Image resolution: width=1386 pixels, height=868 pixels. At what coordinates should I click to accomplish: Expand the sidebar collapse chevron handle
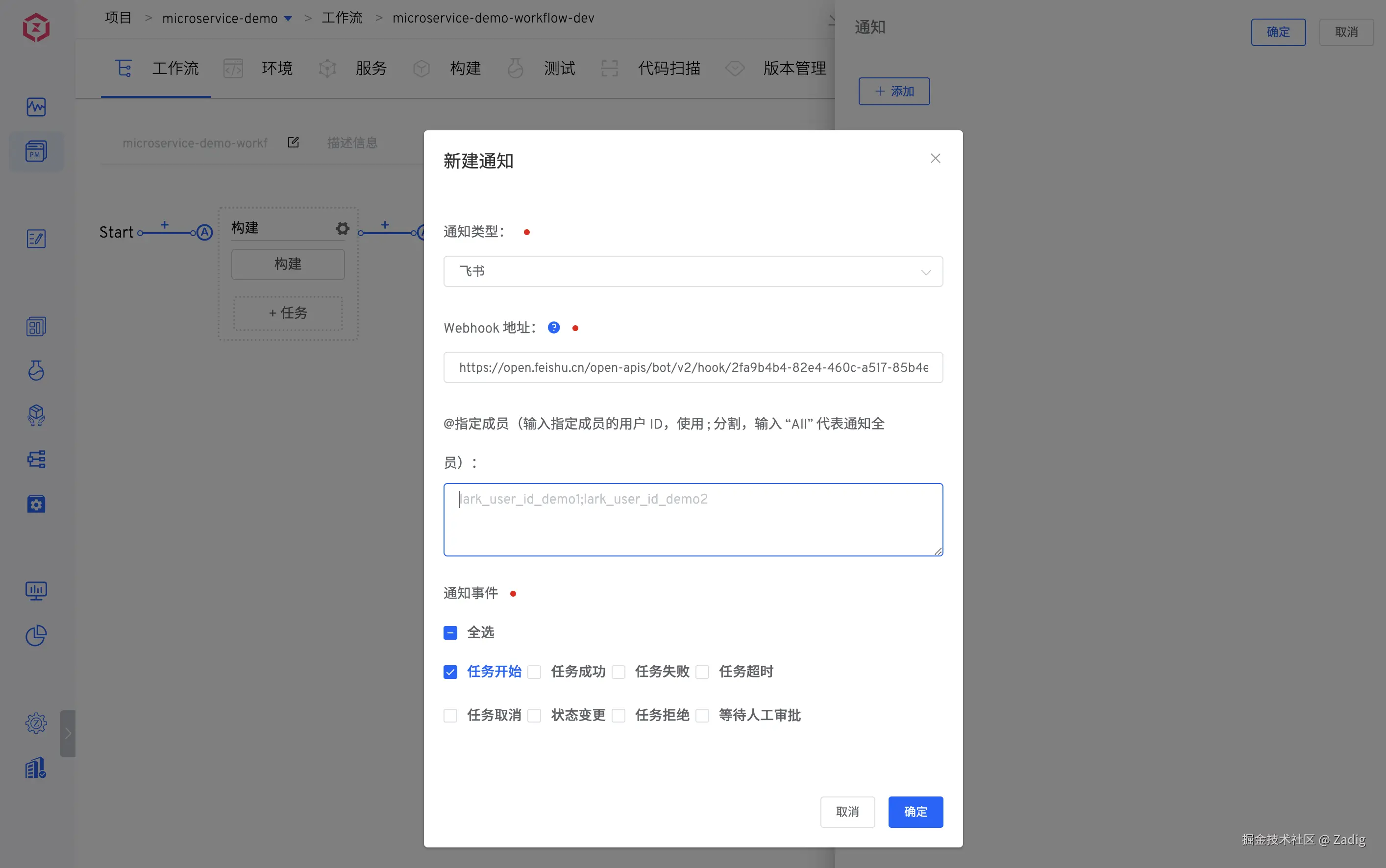point(68,733)
